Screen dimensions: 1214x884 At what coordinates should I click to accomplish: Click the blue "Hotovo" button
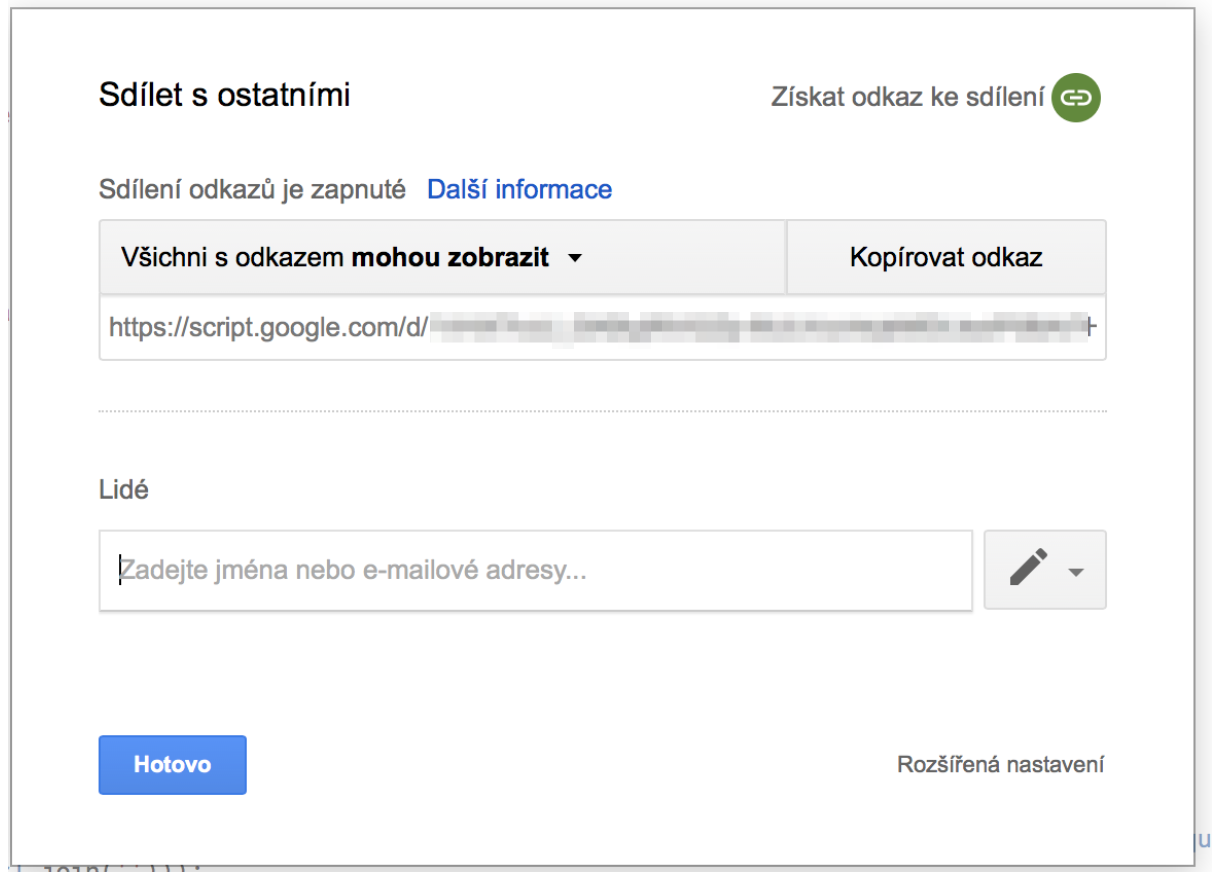tap(172, 764)
